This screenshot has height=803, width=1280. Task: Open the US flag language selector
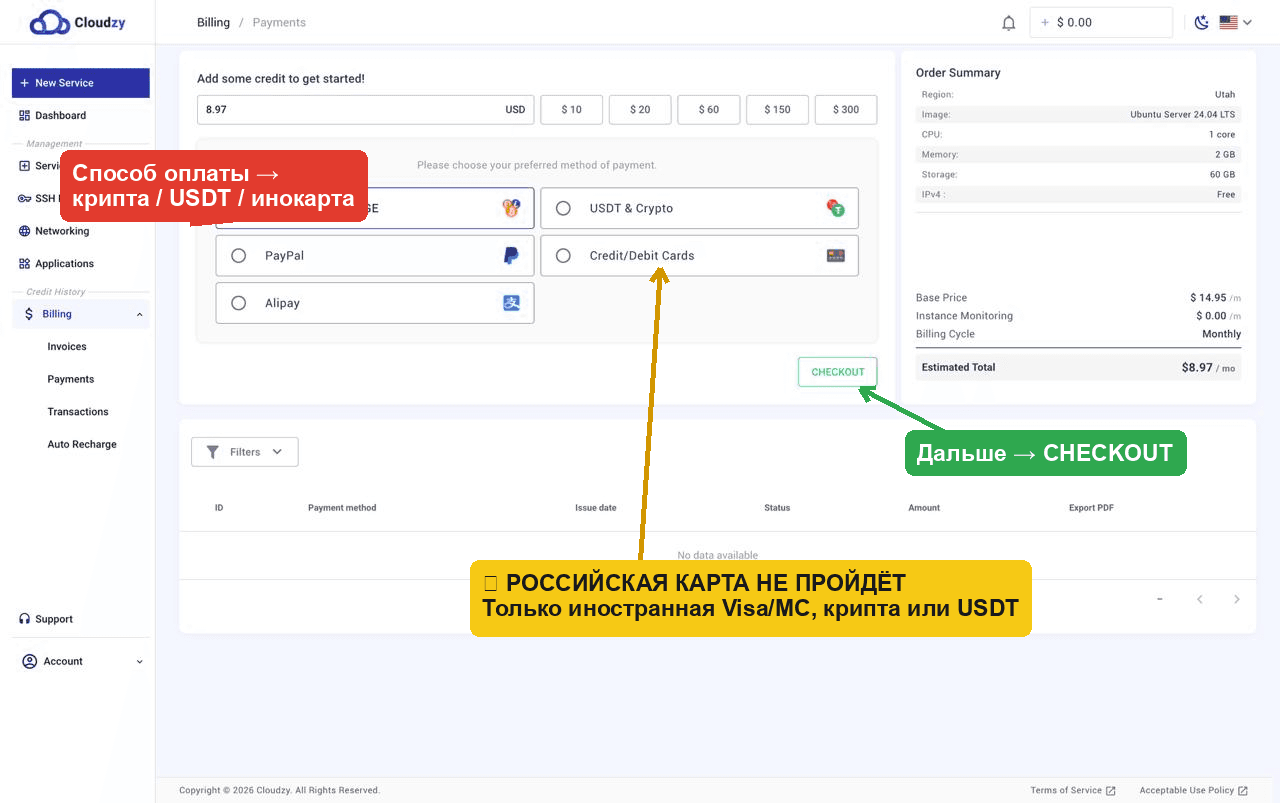point(1236,22)
